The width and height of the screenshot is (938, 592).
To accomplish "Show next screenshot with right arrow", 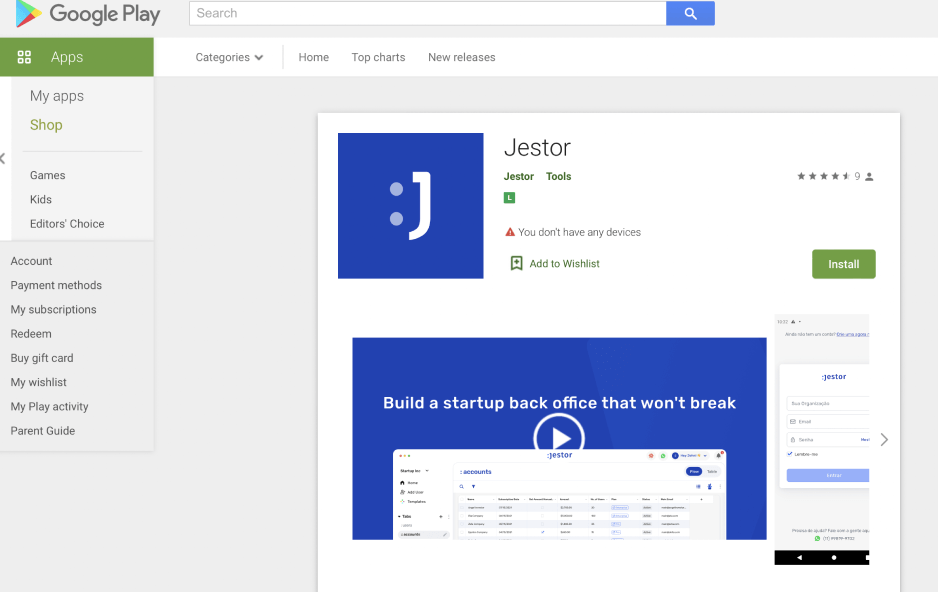I will (x=884, y=440).
